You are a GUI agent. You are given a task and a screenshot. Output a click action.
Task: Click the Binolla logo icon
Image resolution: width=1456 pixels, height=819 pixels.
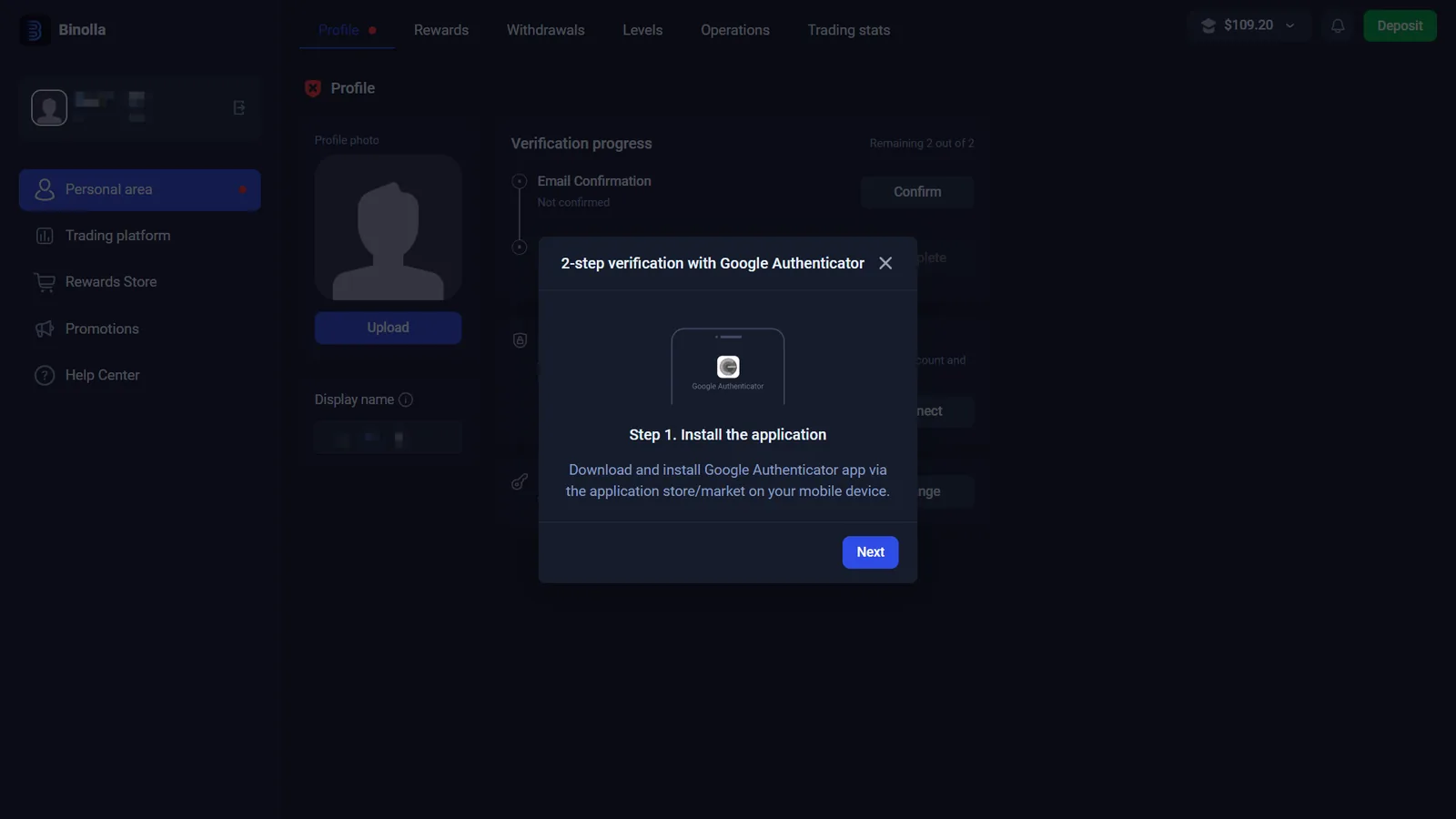[35, 30]
